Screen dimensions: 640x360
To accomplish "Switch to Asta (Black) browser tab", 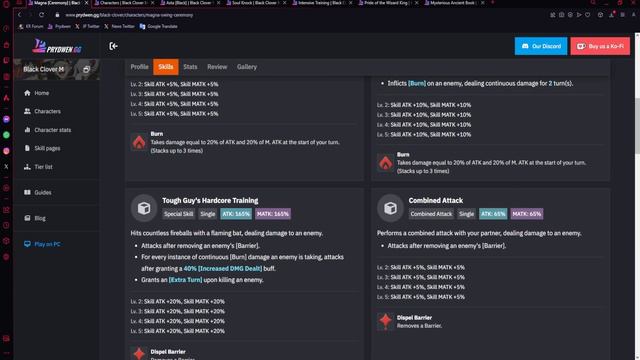I will [189, 3].
